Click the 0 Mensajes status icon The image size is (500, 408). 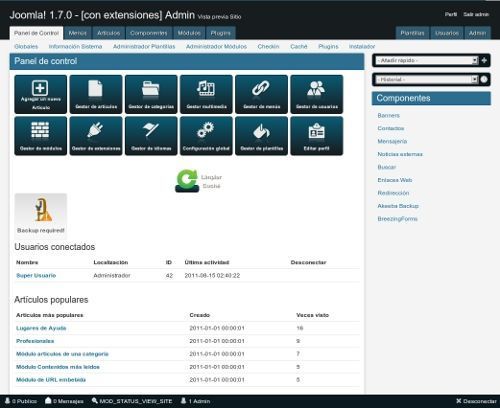click(48, 400)
